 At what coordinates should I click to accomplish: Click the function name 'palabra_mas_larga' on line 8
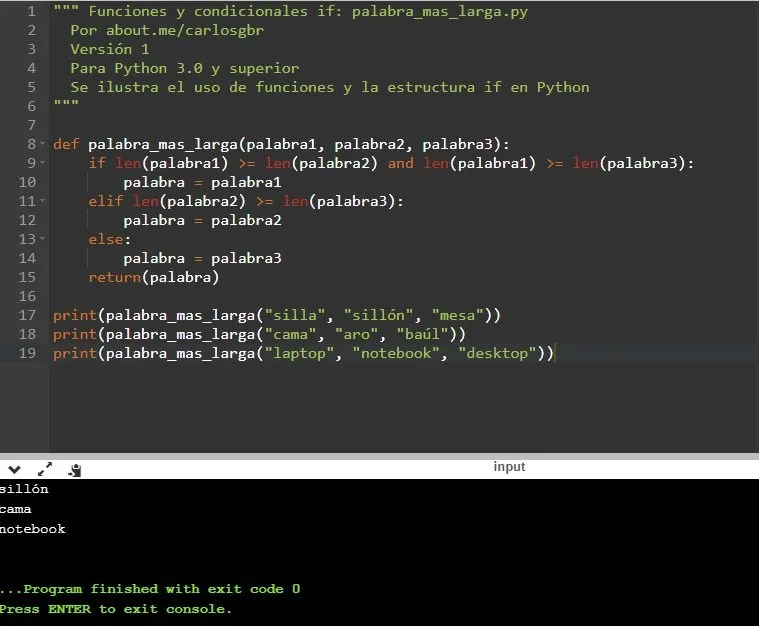163,144
